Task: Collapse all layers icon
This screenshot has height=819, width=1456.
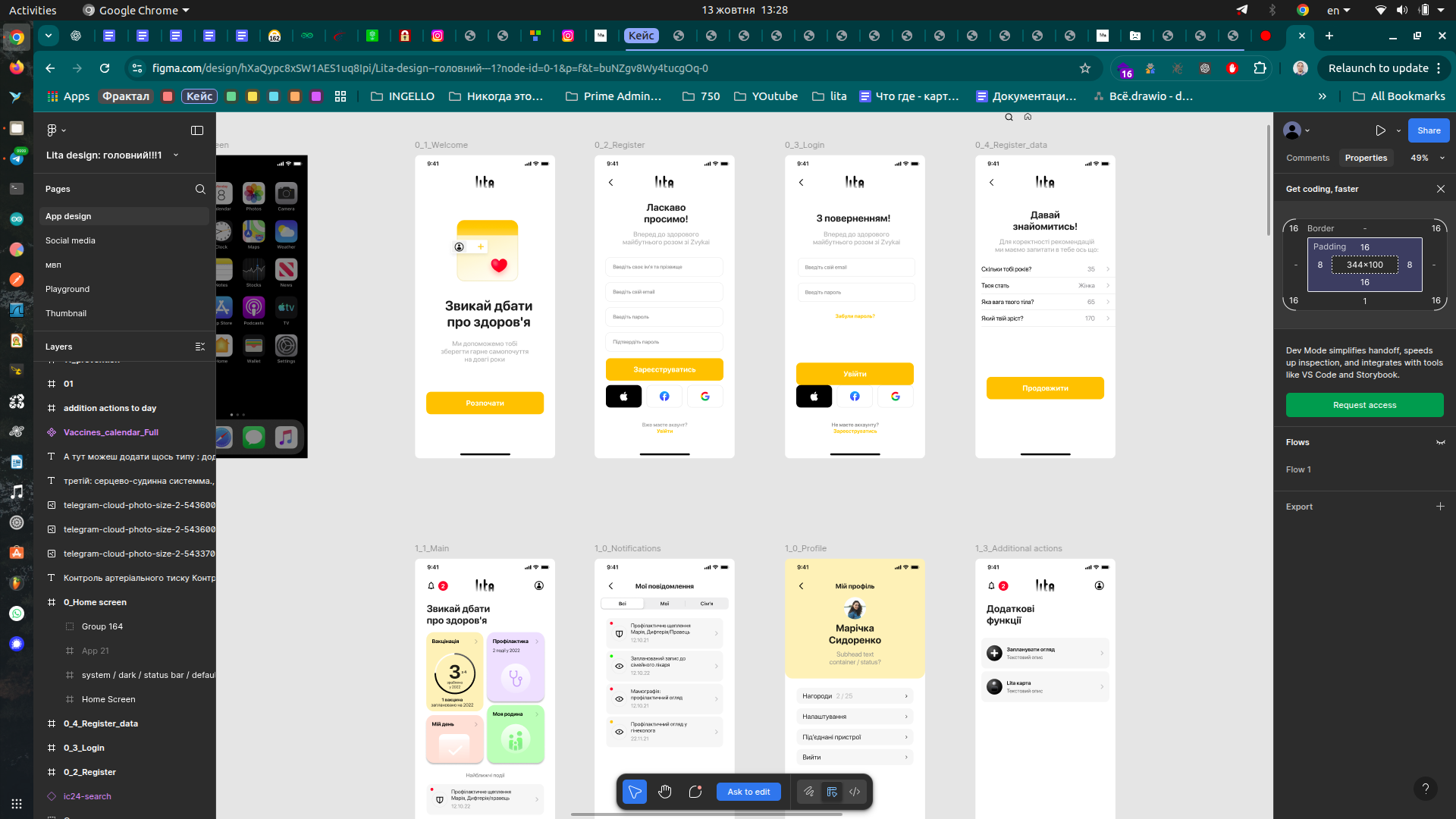Action: [200, 347]
